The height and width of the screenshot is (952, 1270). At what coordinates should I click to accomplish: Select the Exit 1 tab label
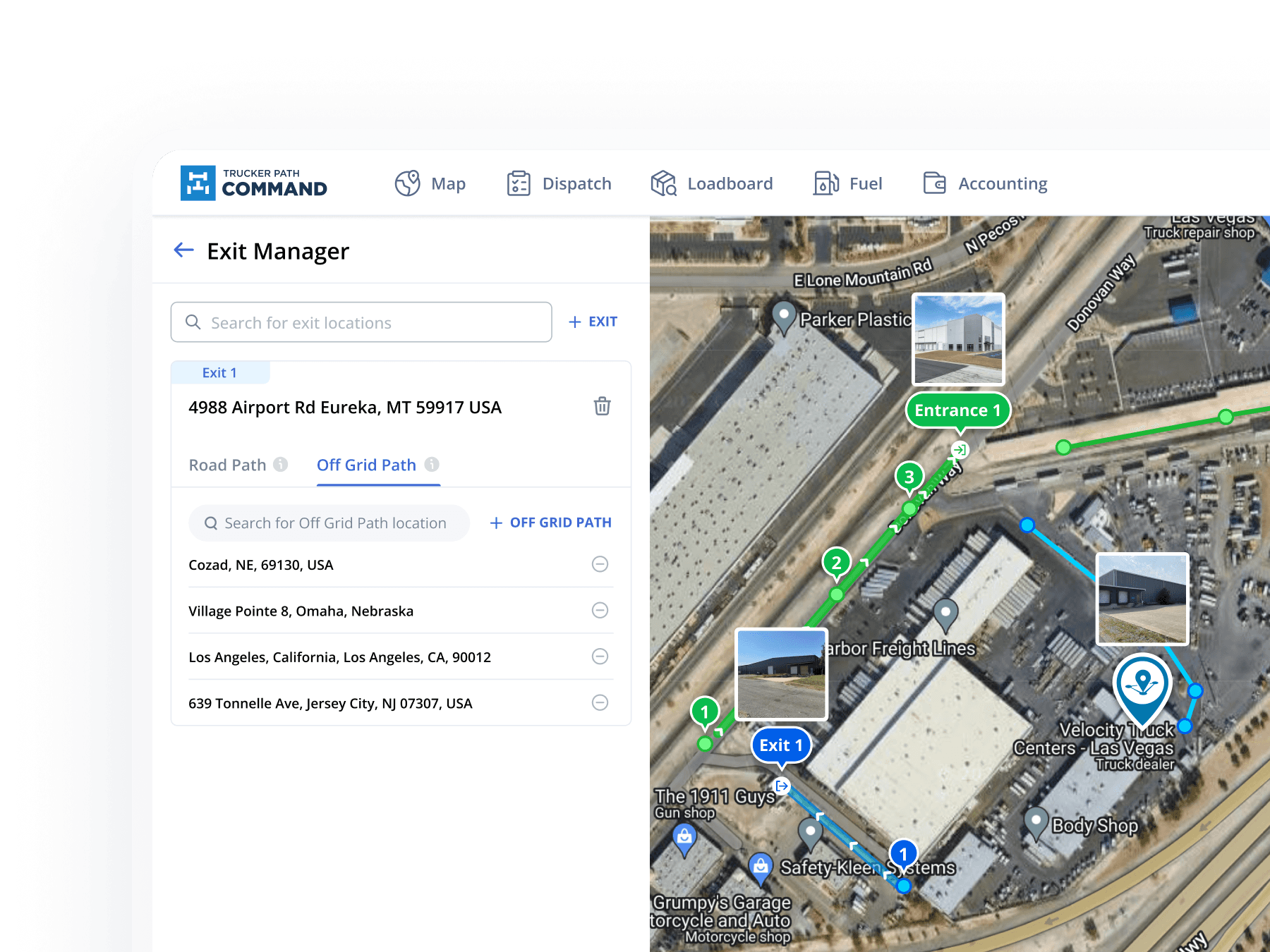click(219, 372)
